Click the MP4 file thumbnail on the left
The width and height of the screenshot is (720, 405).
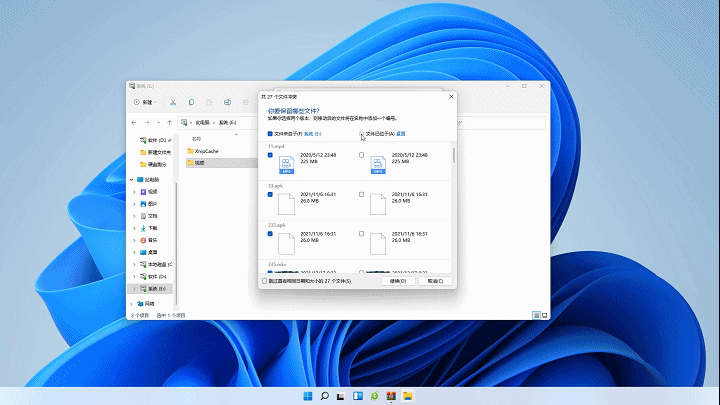click(287, 164)
